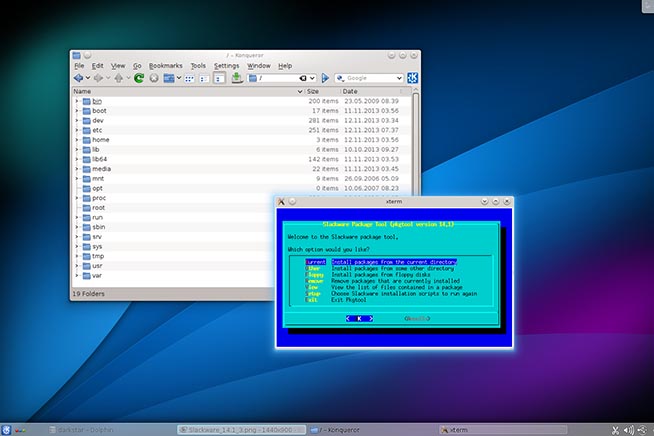This screenshot has width=654, height=436.
Task: Open the Up button's dropdown arrow
Action: (x=128, y=78)
